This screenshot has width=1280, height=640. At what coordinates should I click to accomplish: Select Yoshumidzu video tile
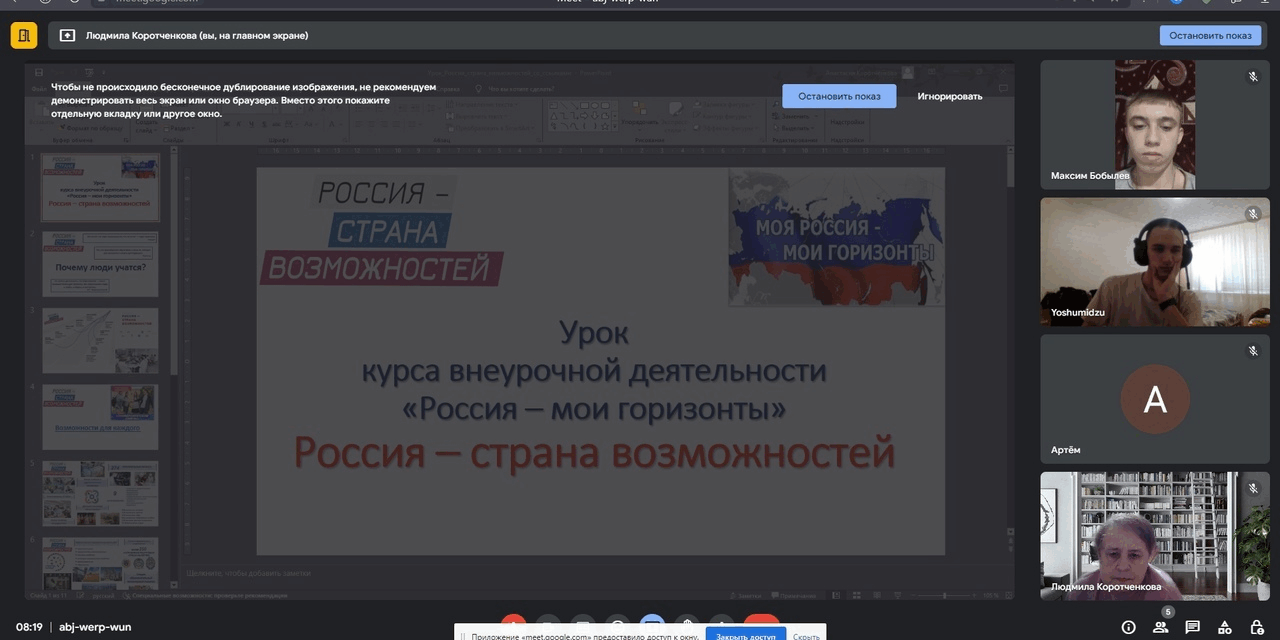tap(1155, 261)
